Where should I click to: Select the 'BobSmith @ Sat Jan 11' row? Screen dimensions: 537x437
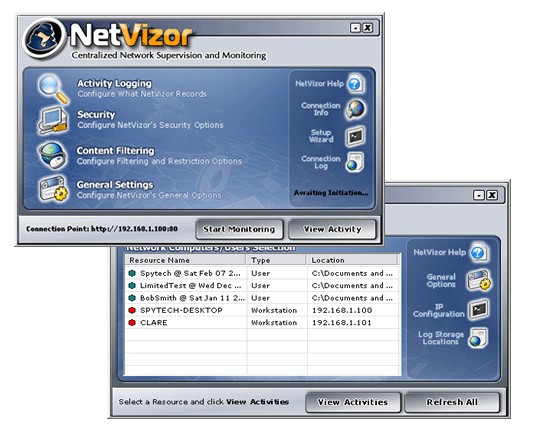click(262, 298)
